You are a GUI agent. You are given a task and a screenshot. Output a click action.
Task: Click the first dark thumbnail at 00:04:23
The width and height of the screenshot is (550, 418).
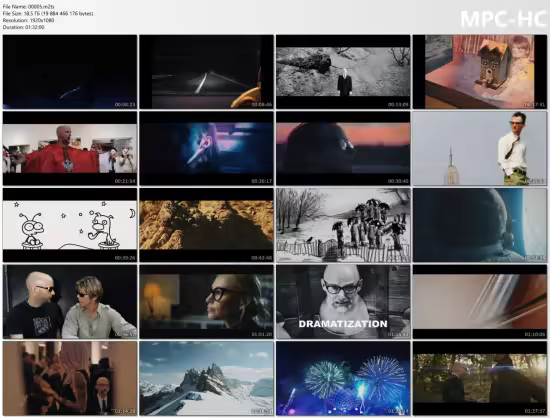click(70, 72)
